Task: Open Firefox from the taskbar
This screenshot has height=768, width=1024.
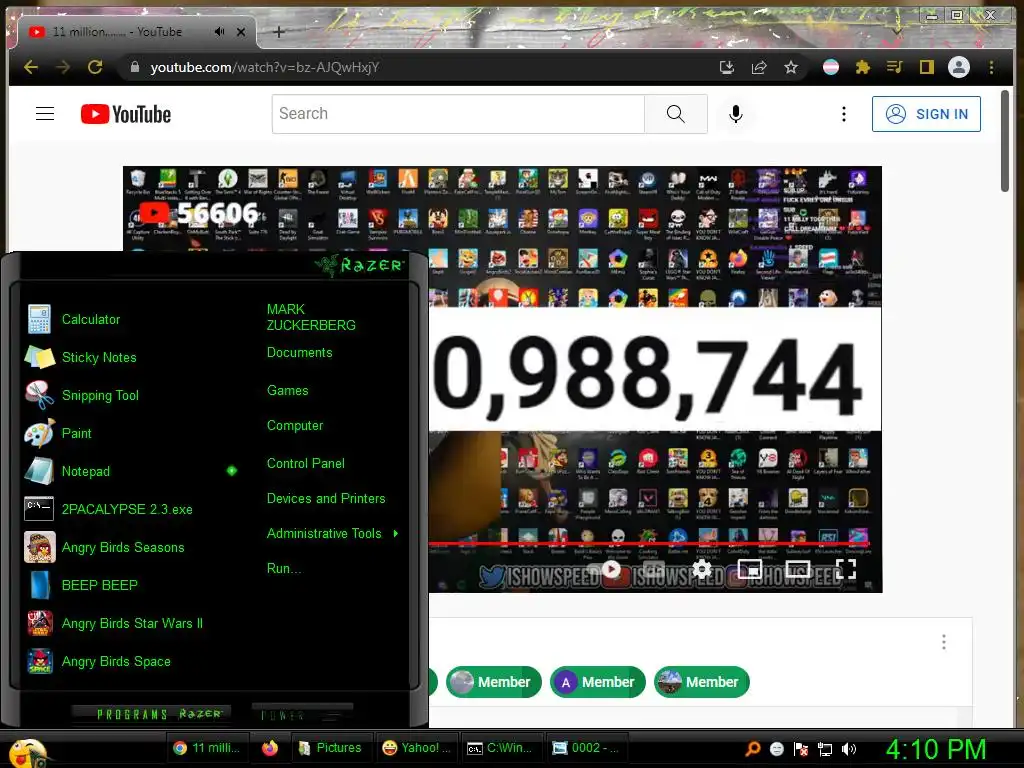Action: (270, 748)
